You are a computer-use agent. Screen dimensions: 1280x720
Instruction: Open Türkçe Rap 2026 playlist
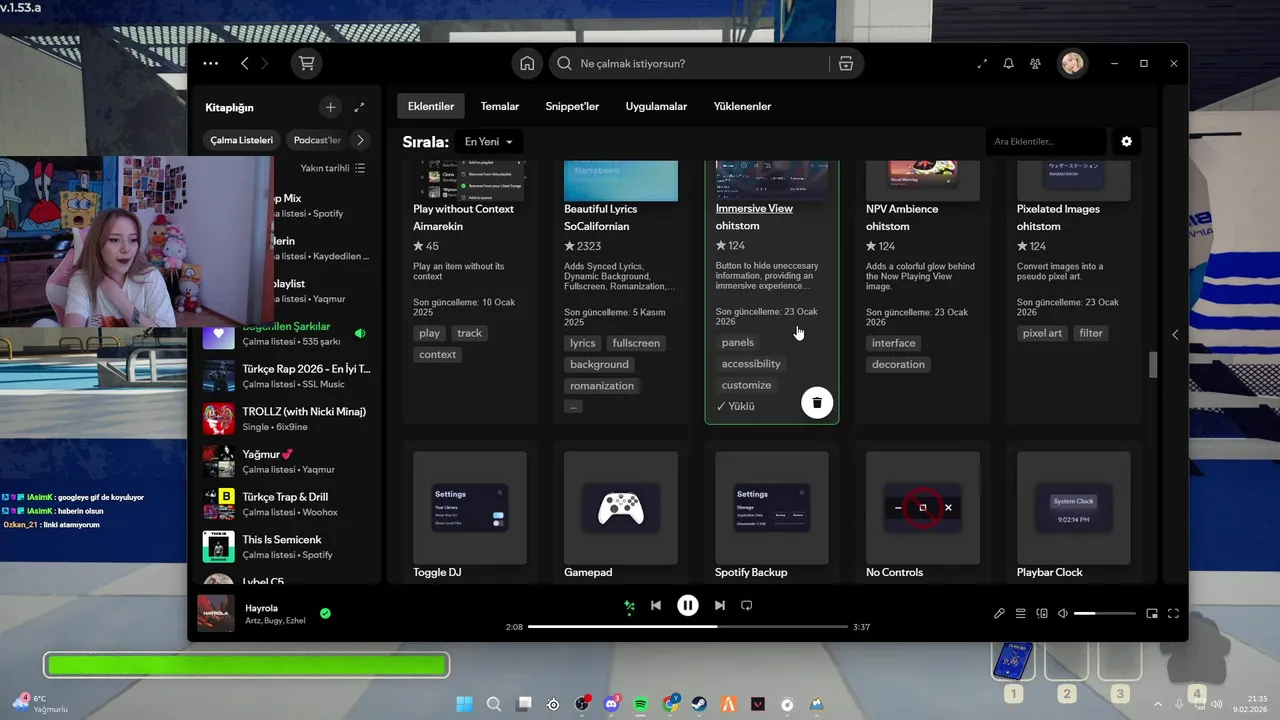coord(288,376)
